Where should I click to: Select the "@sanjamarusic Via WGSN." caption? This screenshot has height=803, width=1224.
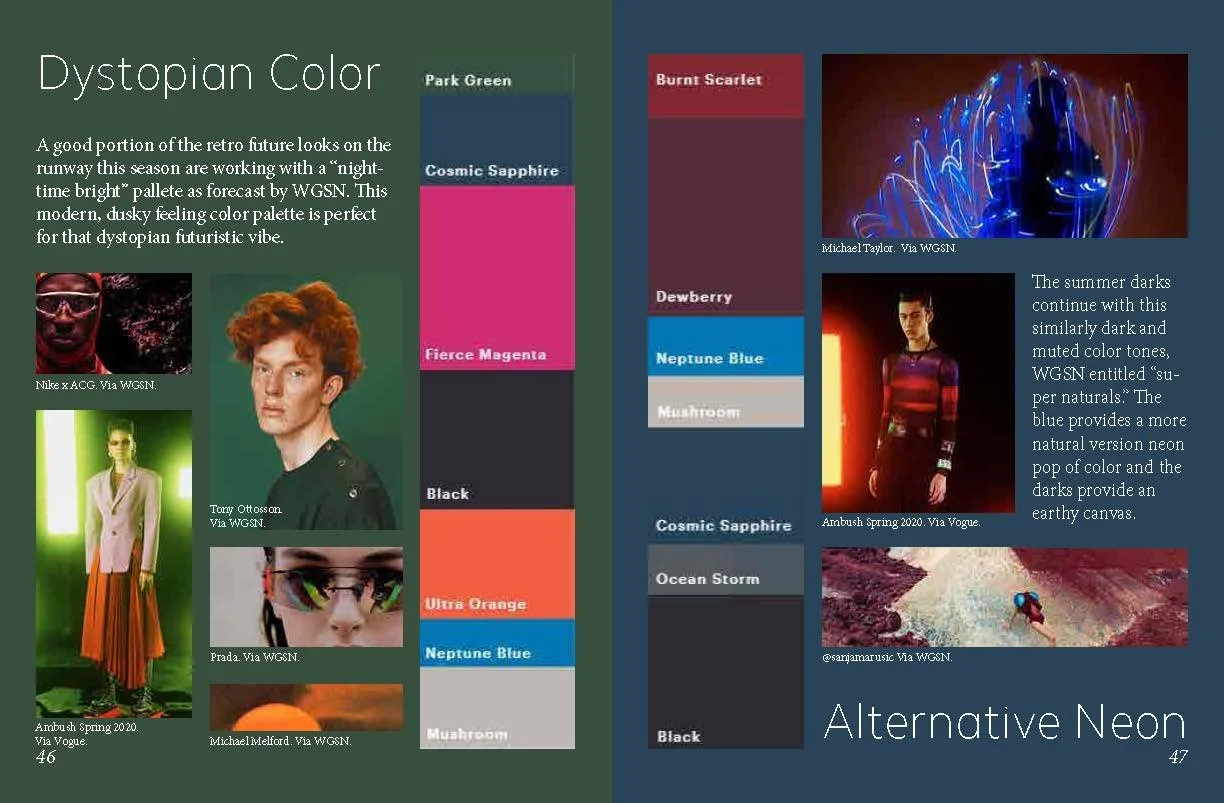pyautogui.click(x=886, y=657)
